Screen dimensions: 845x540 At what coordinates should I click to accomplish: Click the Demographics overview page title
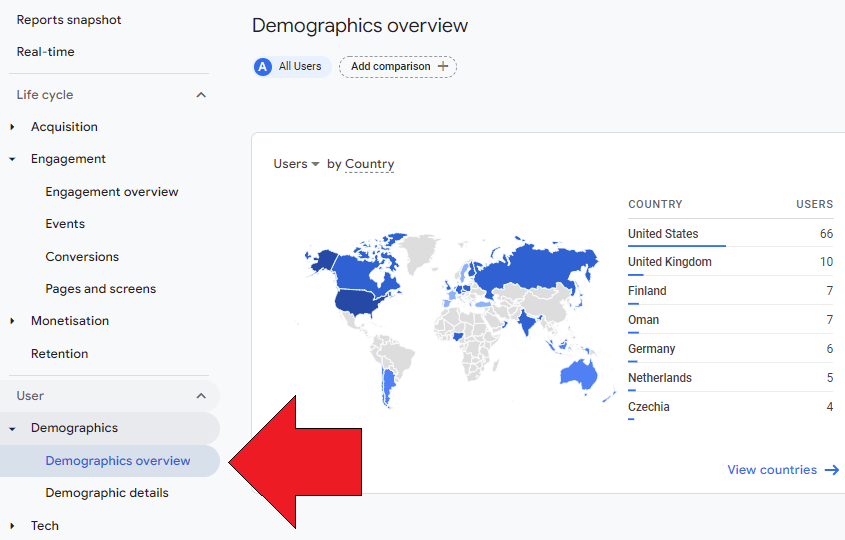[x=360, y=26]
